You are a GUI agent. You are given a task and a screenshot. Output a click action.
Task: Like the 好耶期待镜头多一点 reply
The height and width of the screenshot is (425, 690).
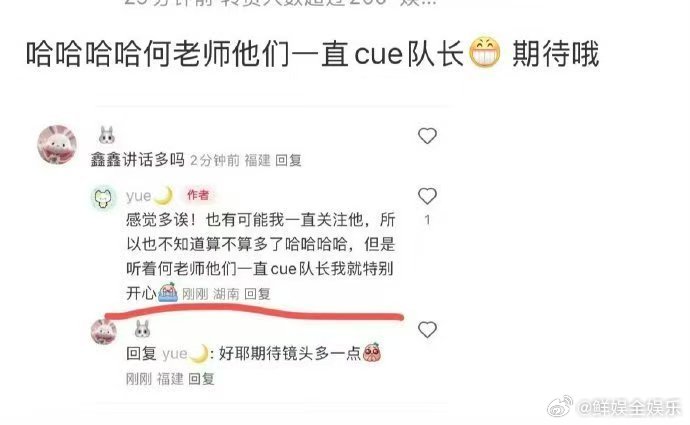pyautogui.click(x=427, y=330)
